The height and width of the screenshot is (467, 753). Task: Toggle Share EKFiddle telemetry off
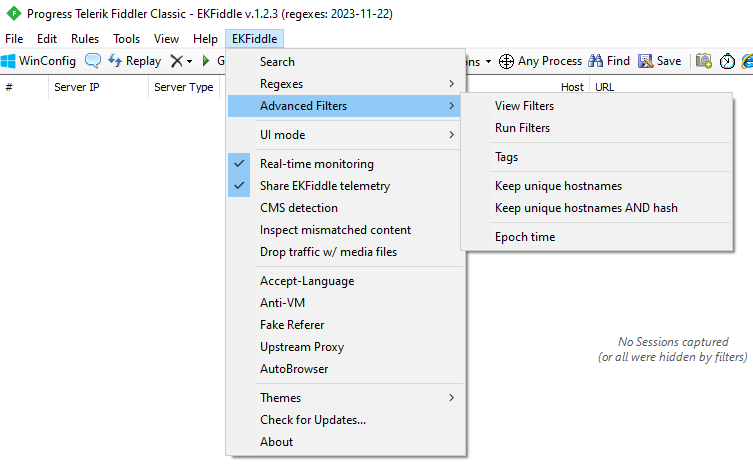(344, 186)
